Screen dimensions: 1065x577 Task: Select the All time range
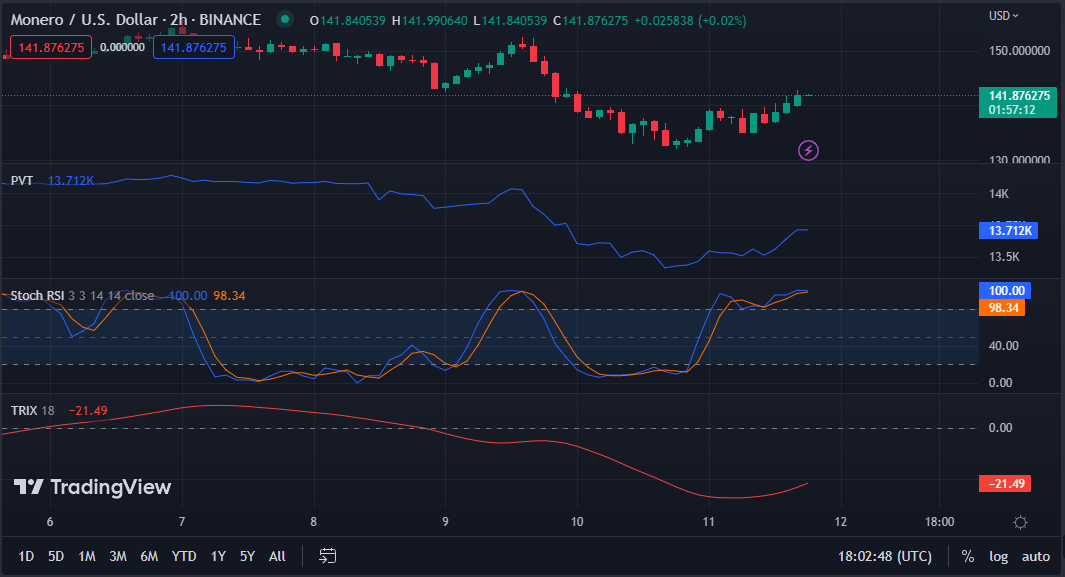277,556
